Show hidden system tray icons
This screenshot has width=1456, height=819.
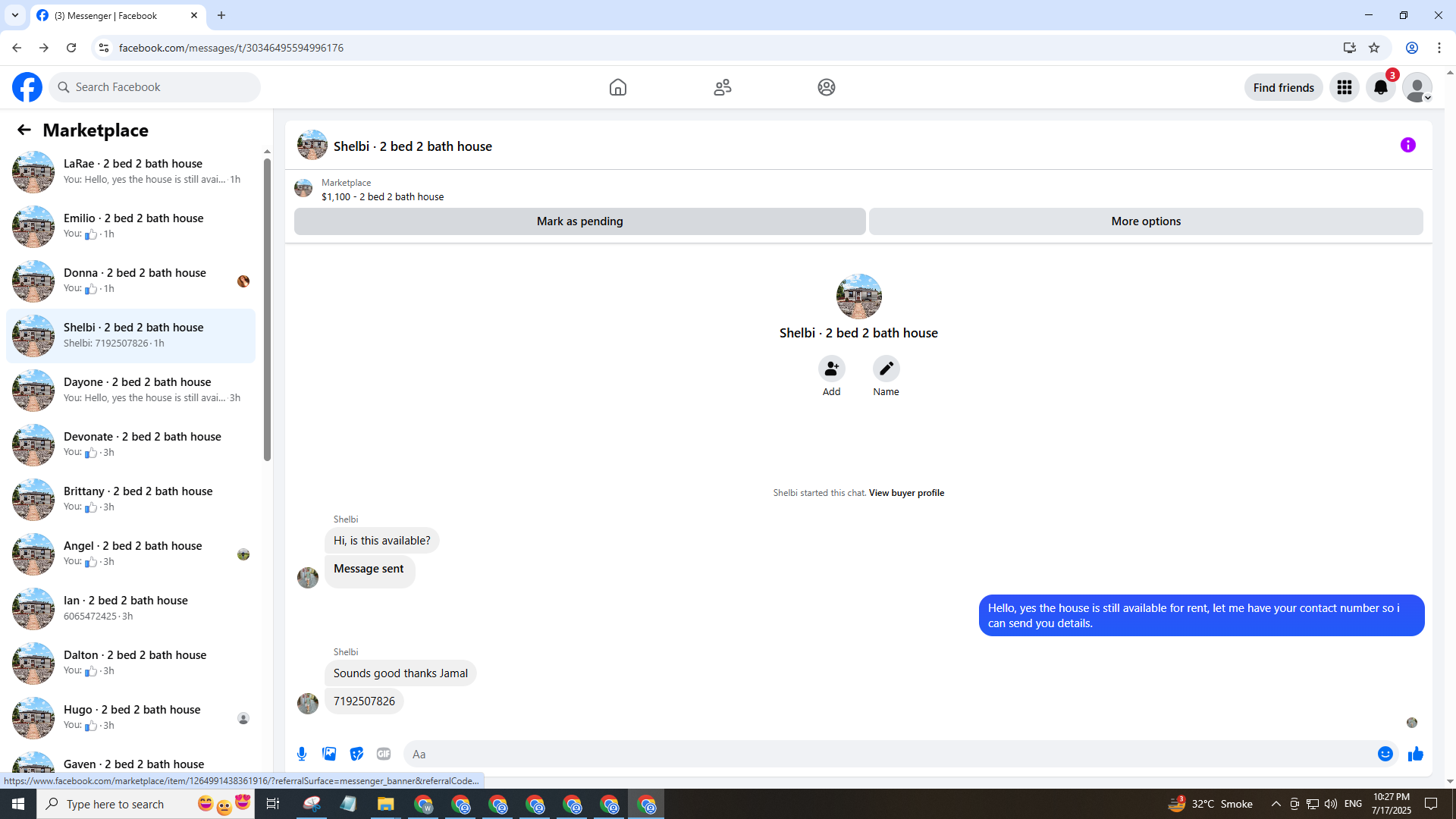(x=1276, y=804)
